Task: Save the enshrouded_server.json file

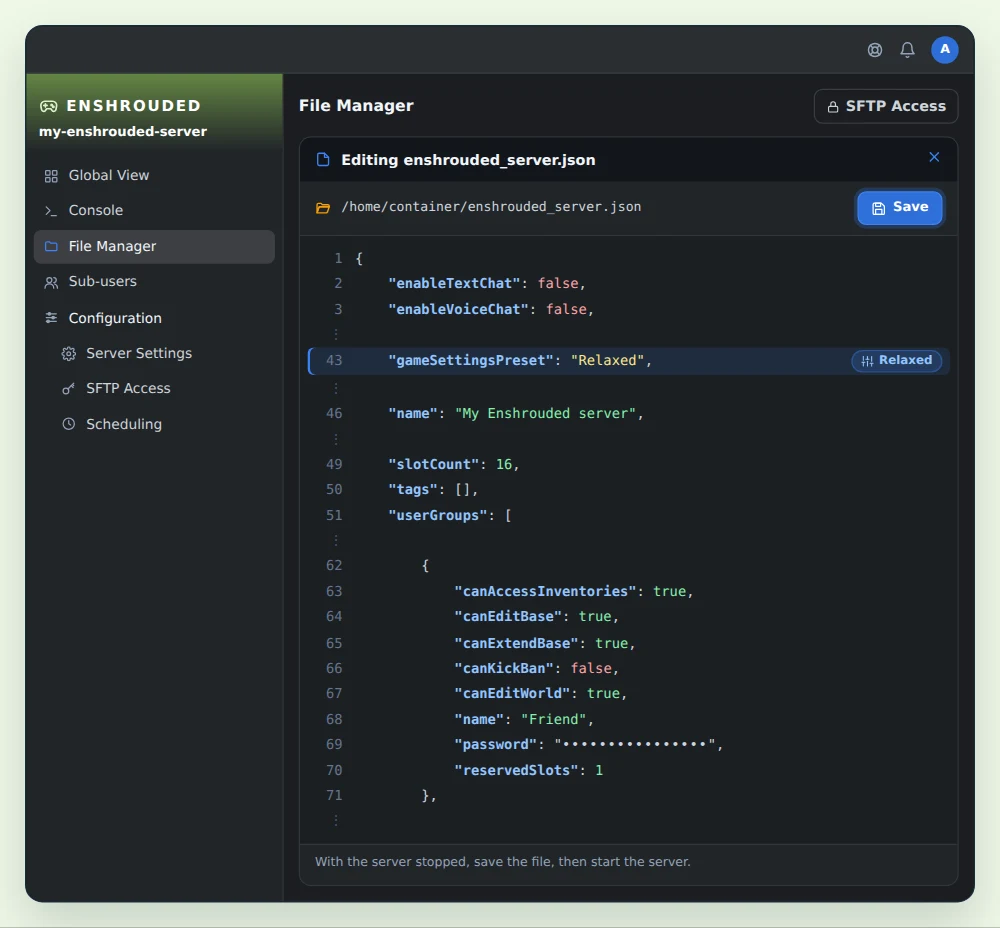Action: point(899,207)
